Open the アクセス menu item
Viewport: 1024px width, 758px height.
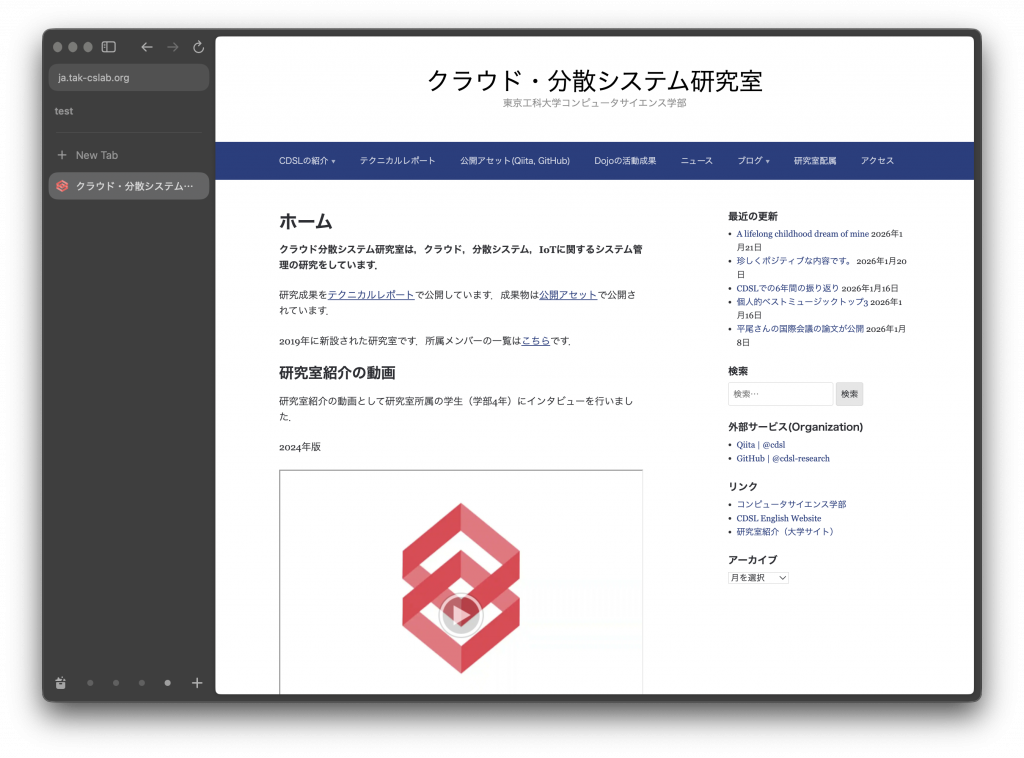click(x=877, y=161)
